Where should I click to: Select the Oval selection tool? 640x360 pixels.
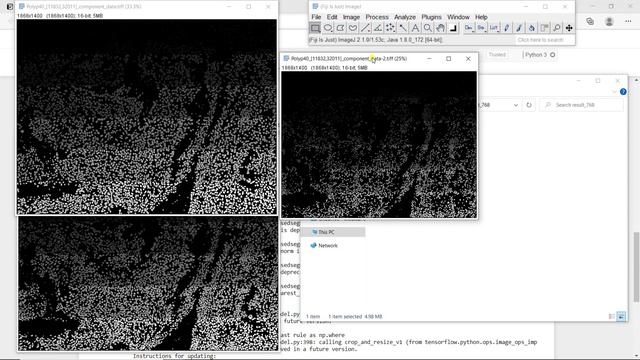pyautogui.click(x=328, y=28)
